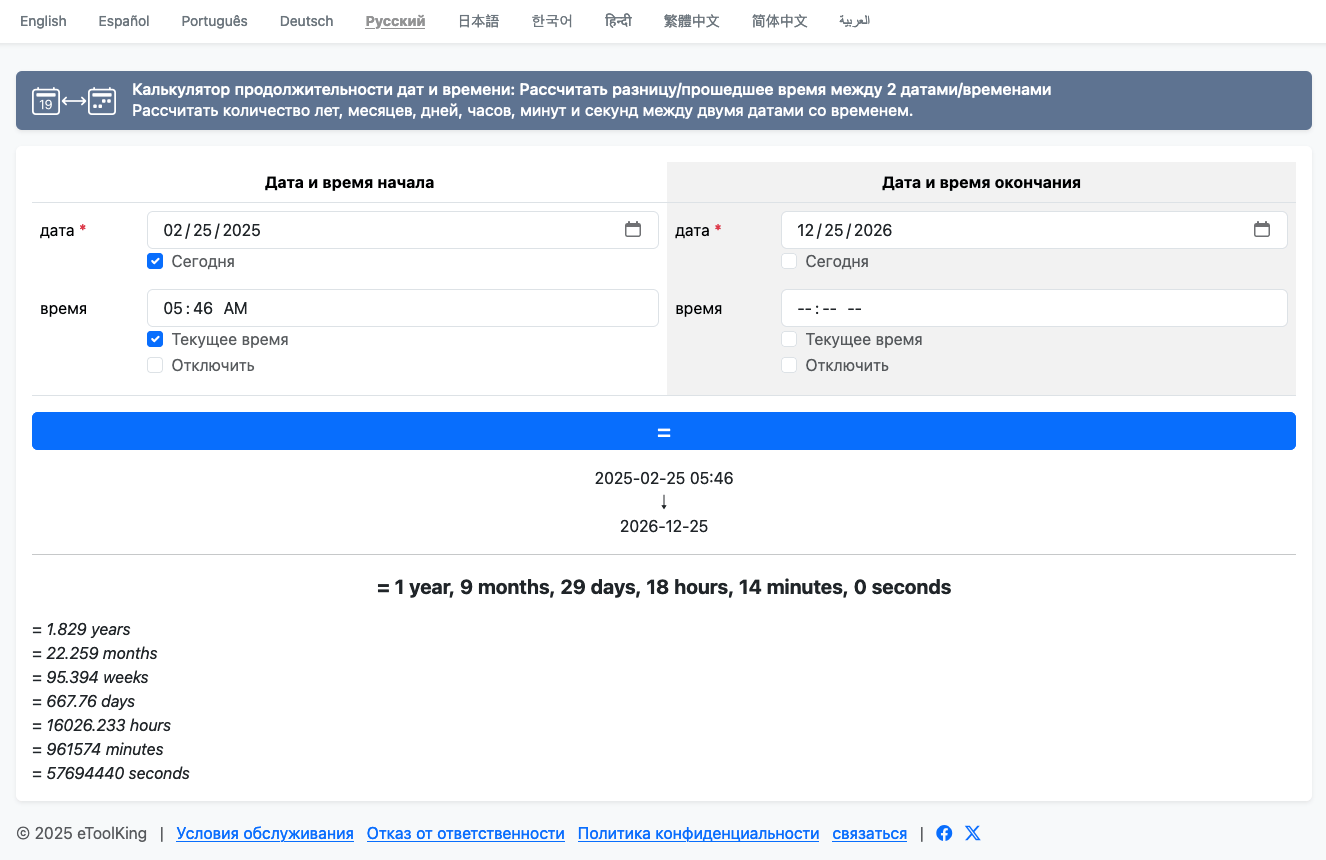Image resolution: width=1326 pixels, height=860 pixels.
Task: Switch language to English
Action: click(43, 21)
